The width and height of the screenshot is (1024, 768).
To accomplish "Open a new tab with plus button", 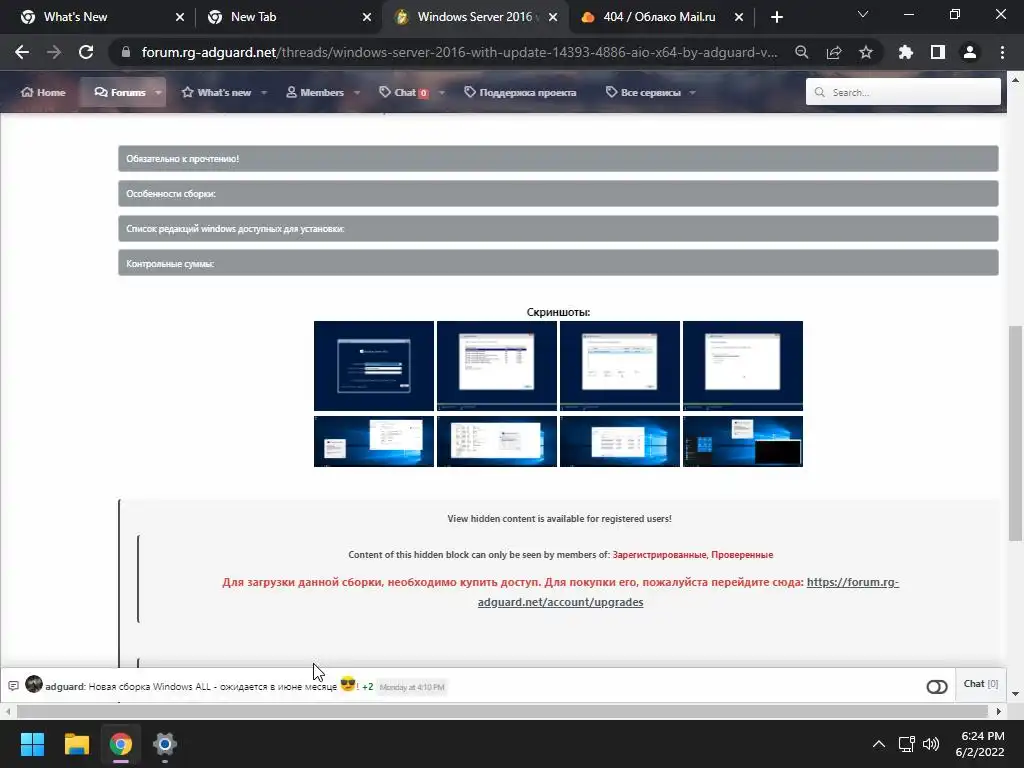I will tap(776, 17).
